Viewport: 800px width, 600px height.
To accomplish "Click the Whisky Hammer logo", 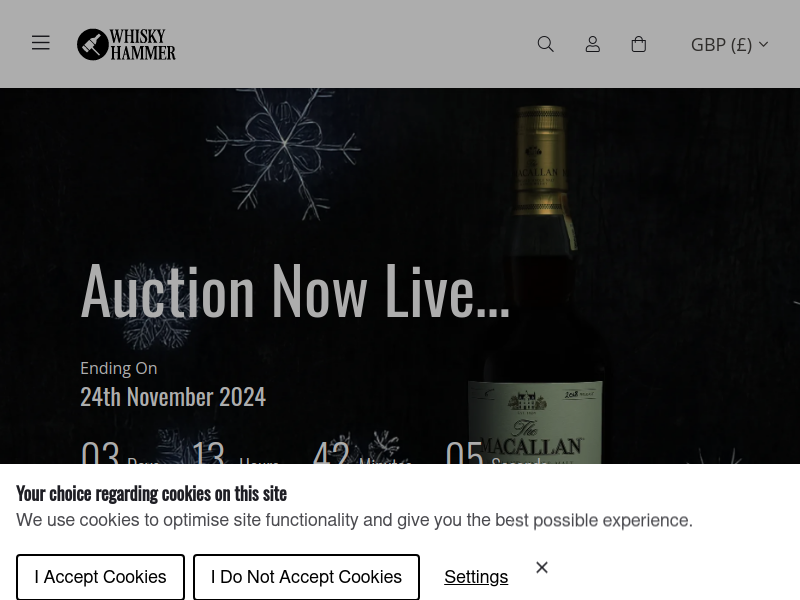I will [x=126, y=44].
